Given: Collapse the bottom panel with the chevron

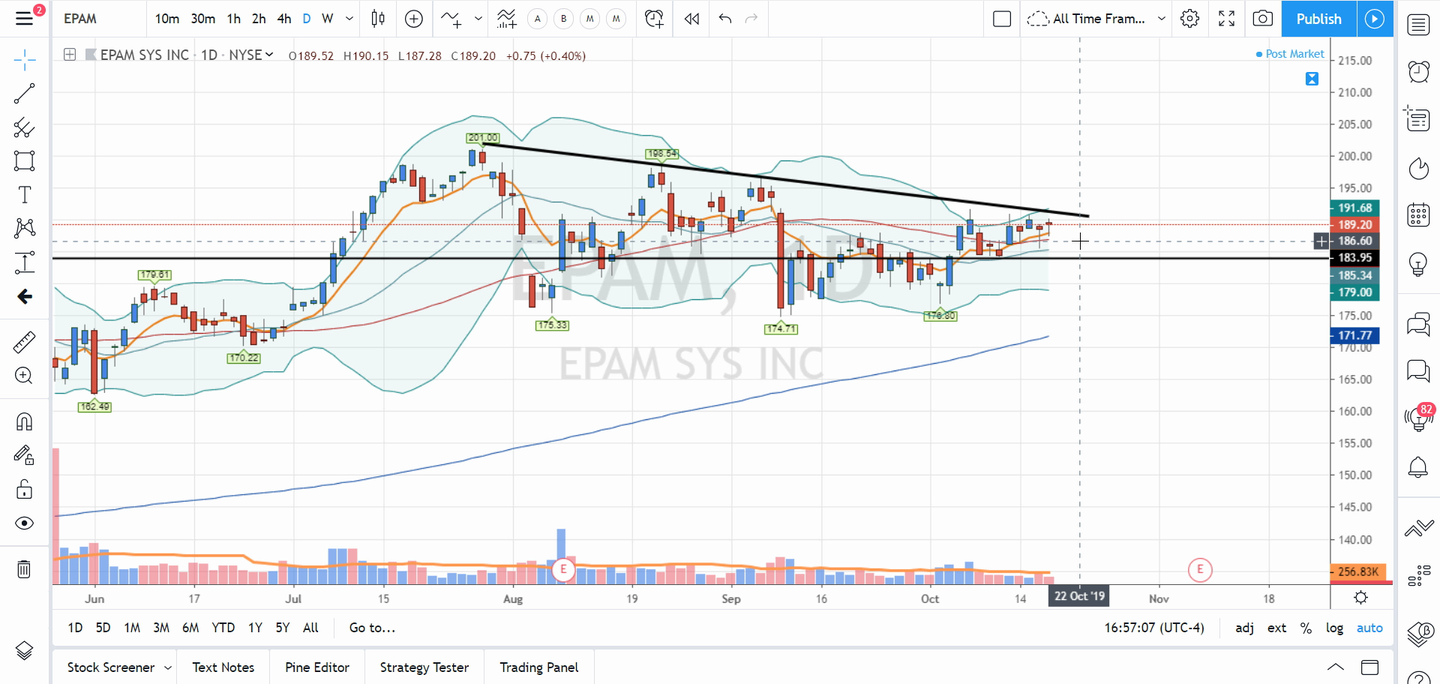Looking at the screenshot, I should click(x=1335, y=667).
